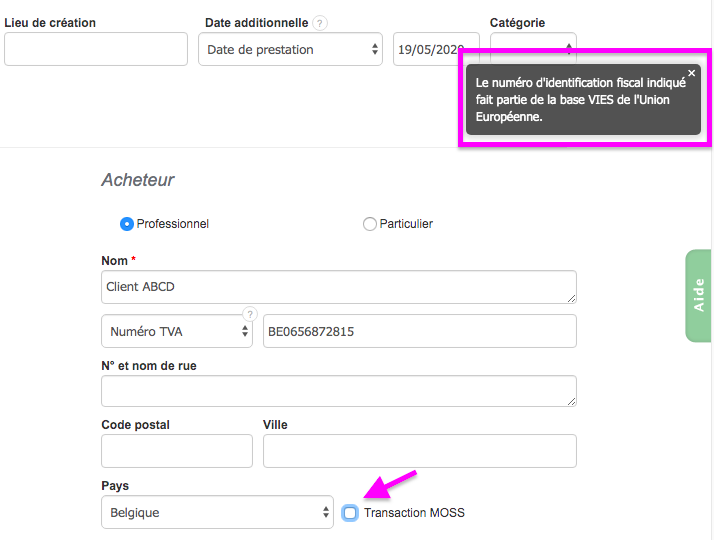
Task: Click the Nom field containing Client ABCD
Action: pos(339,287)
